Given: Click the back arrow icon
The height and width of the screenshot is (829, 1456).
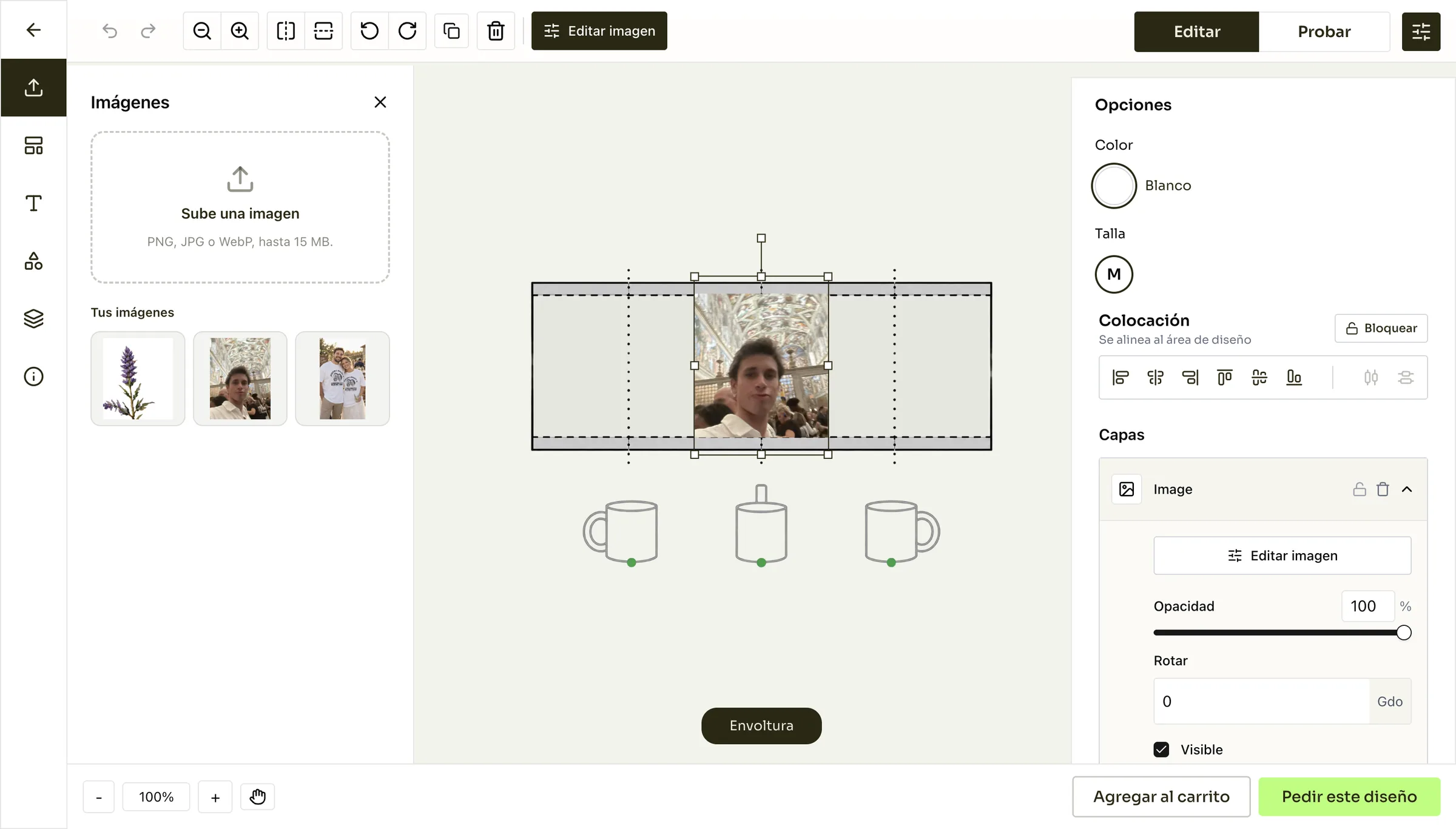Looking at the screenshot, I should click(x=33, y=30).
